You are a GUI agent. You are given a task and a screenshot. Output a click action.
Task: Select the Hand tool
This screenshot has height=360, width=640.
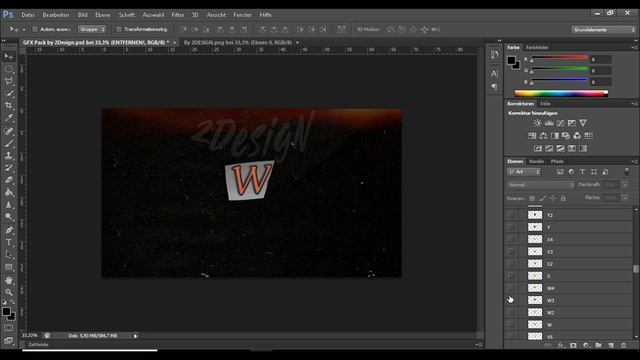tap(9, 280)
